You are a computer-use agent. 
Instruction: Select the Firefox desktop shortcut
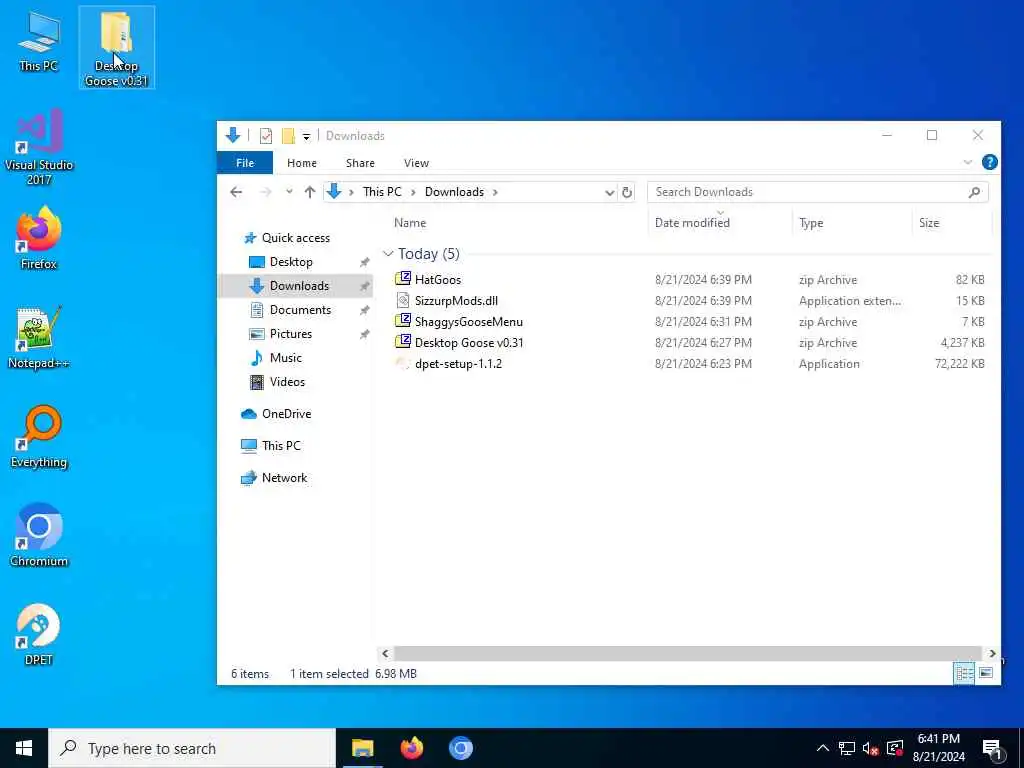pos(39,238)
